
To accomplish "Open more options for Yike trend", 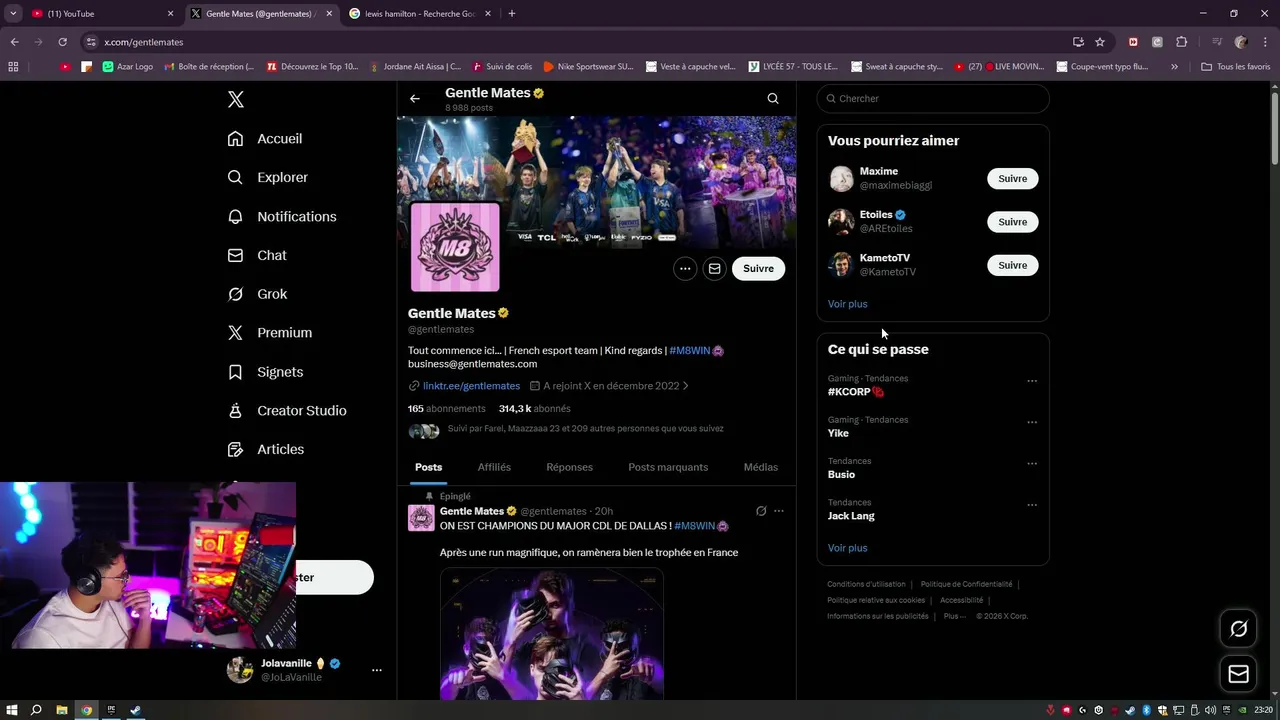I will [x=1032, y=422].
